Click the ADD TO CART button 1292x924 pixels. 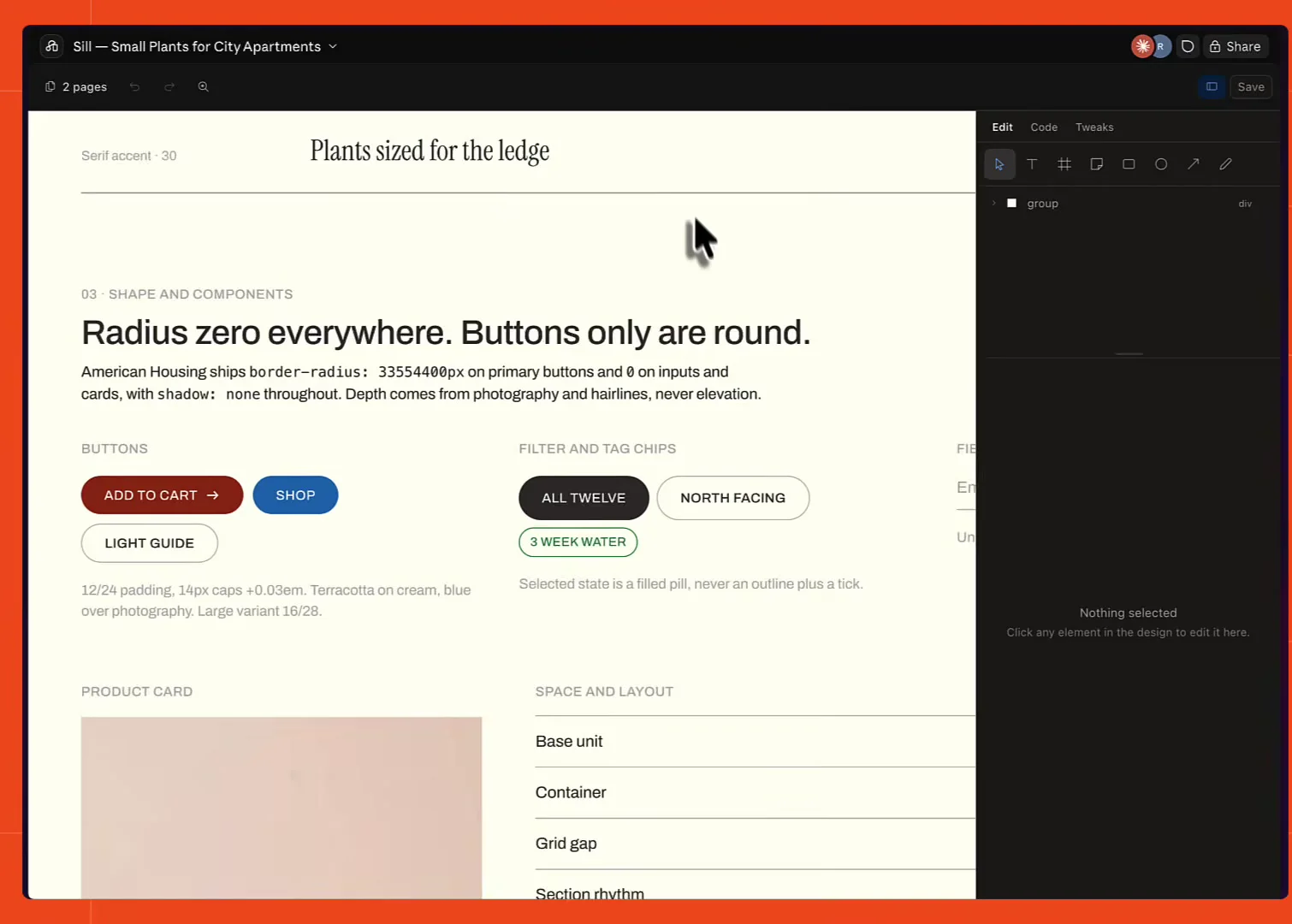click(162, 495)
